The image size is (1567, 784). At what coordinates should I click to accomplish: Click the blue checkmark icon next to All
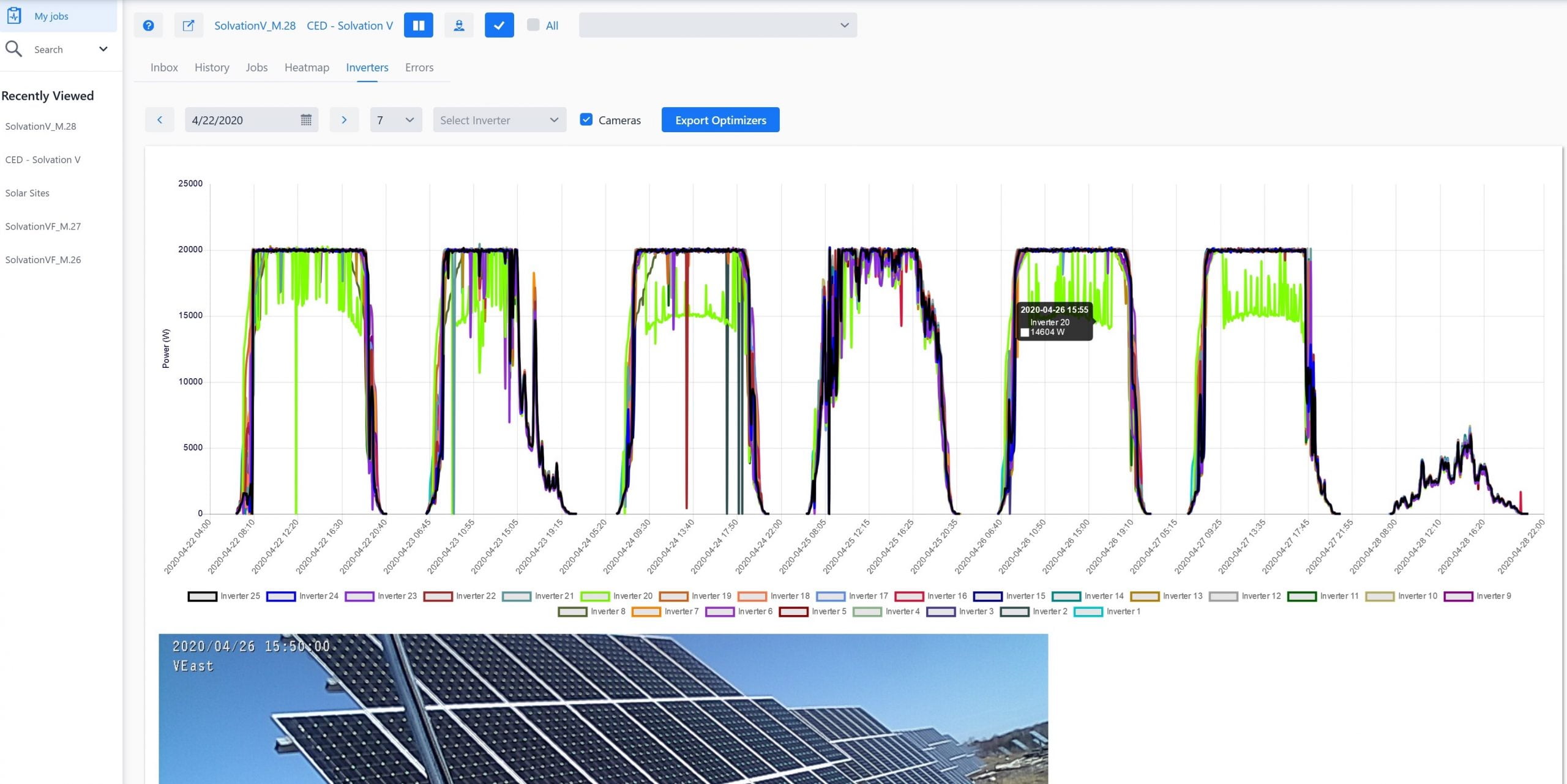click(x=499, y=25)
